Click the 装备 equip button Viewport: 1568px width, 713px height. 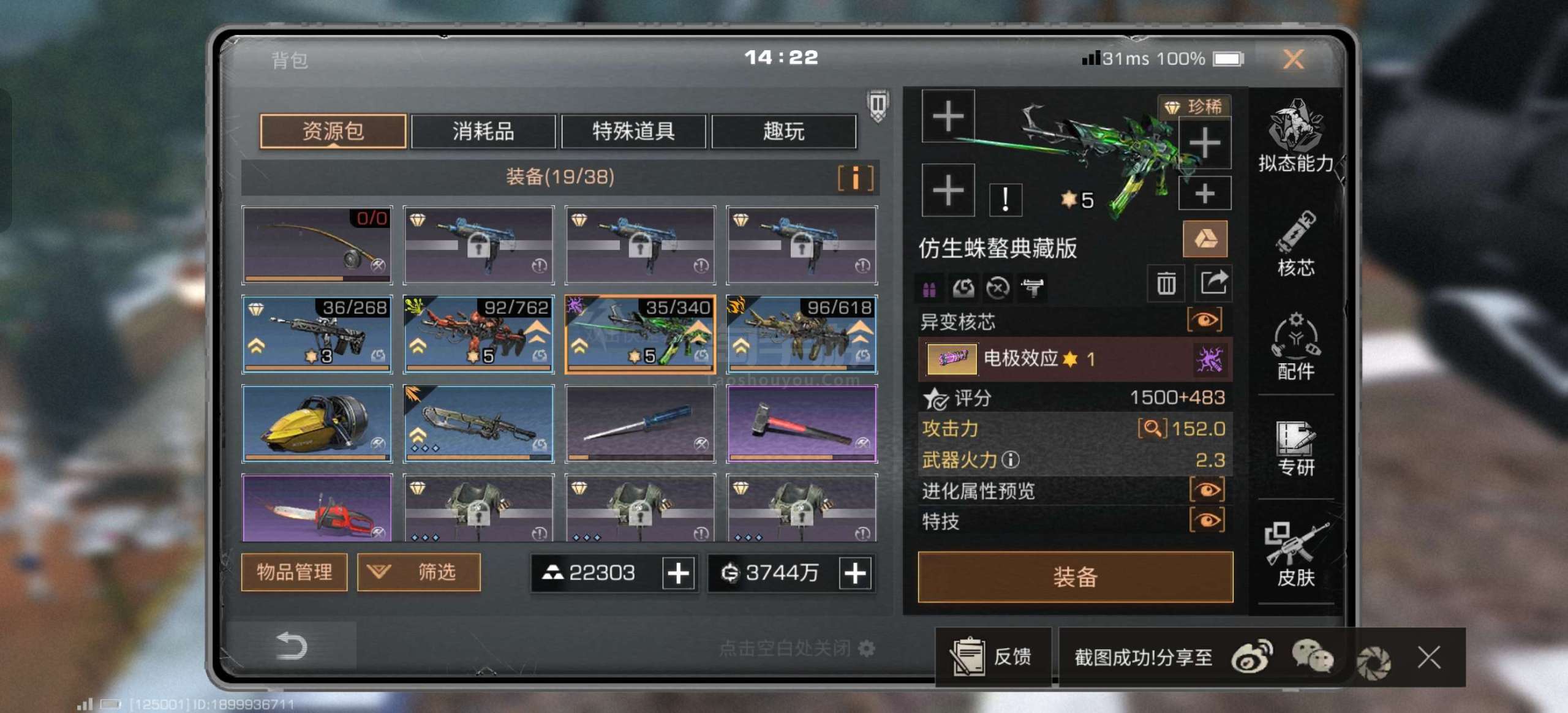pyautogui.click(x=1075, y=576)
